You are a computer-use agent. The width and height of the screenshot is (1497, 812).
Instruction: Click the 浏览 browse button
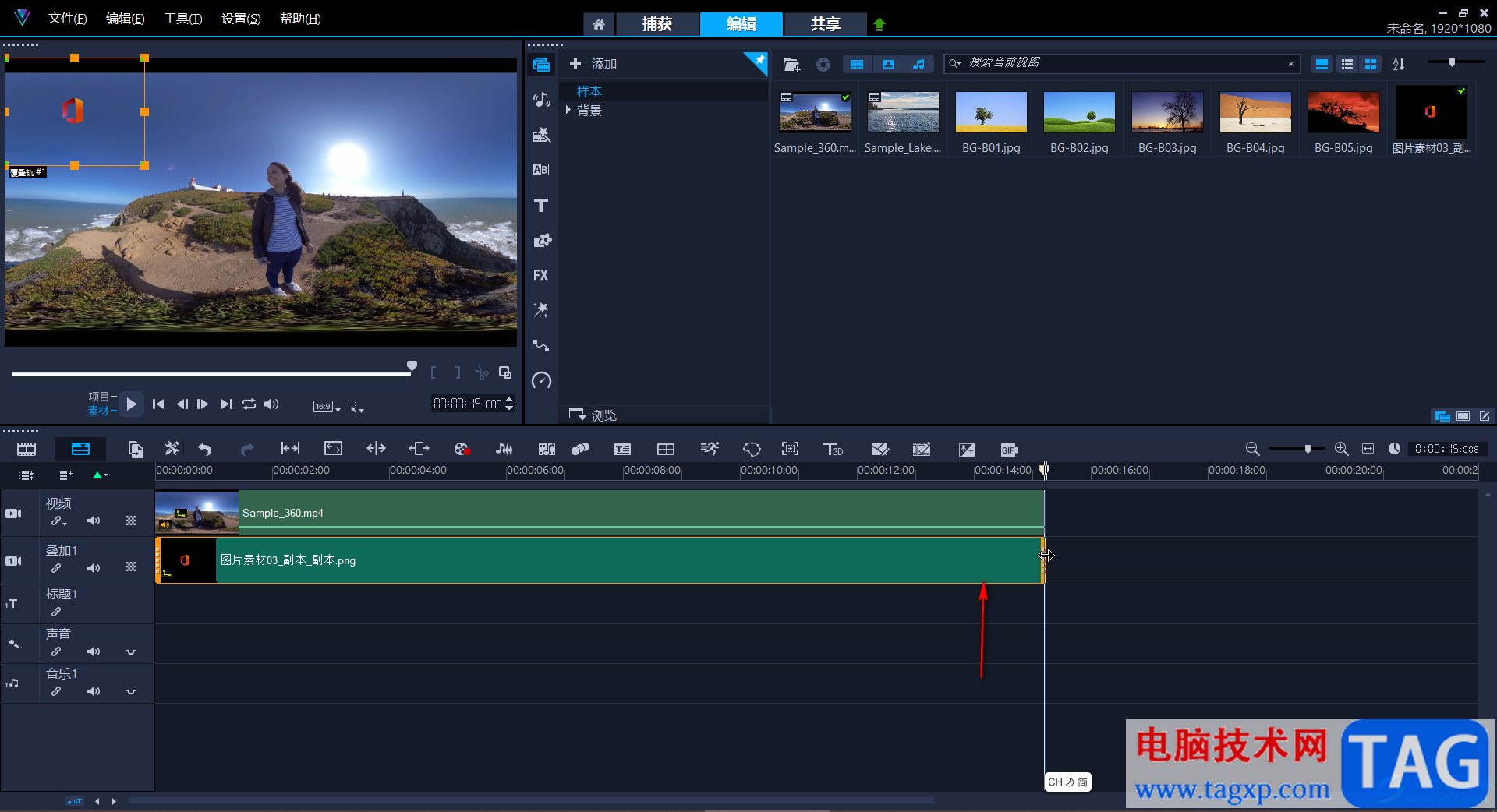pos(593,415)
